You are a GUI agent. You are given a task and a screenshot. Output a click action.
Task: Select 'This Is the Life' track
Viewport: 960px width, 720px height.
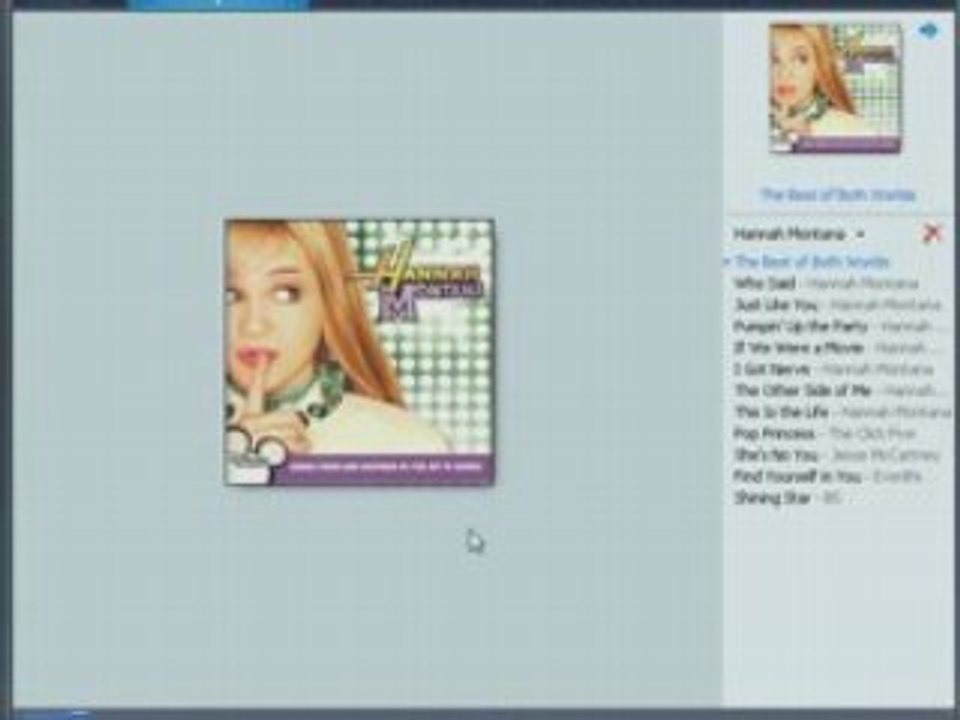[842, 412]
